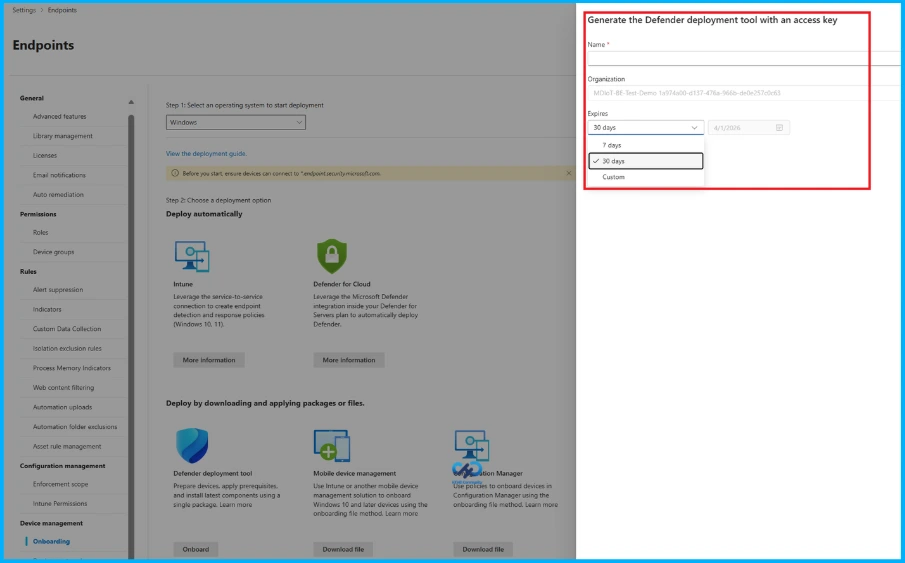Screen dimensions: 905x563
Task: Click the Configuration Manager icon
Action: point(472,446)
